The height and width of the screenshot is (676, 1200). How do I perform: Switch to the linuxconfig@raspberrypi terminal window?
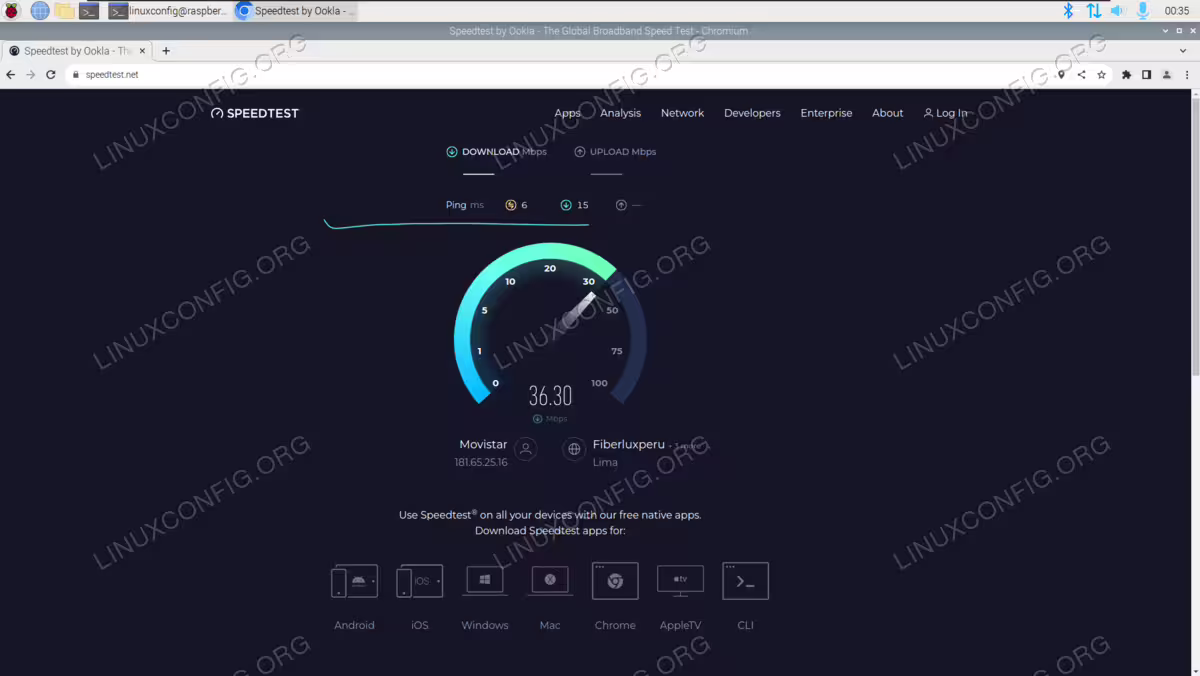pos(168,11)
